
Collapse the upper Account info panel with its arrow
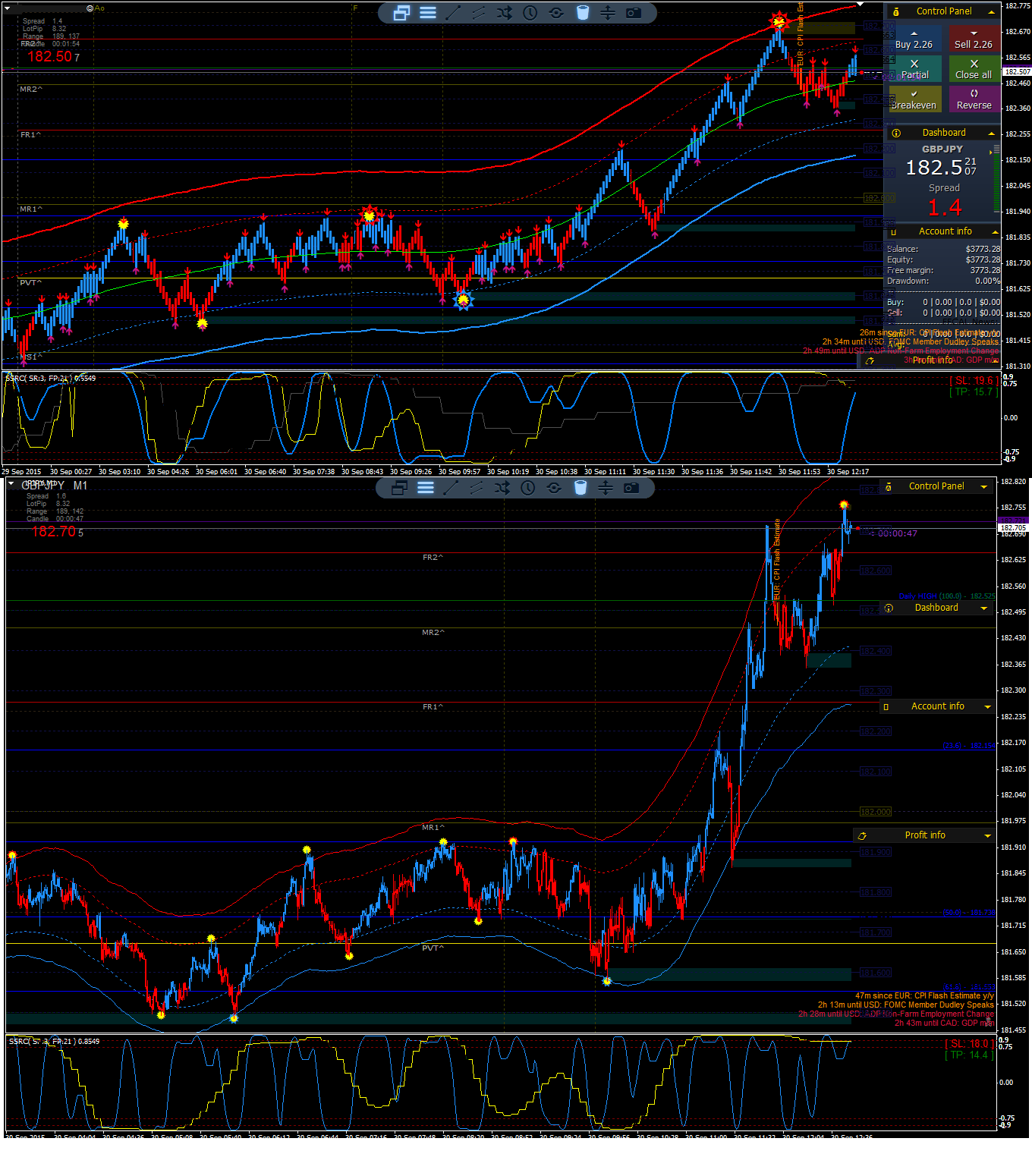994,232
